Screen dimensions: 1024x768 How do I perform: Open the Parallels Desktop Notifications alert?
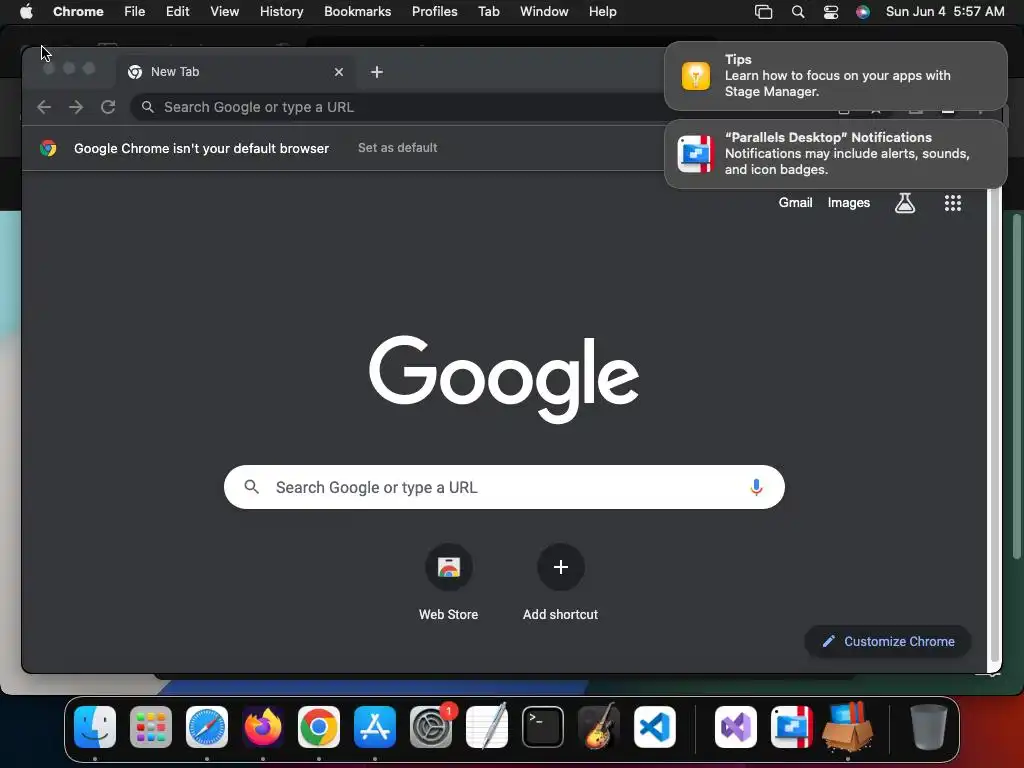click(836, 154)
